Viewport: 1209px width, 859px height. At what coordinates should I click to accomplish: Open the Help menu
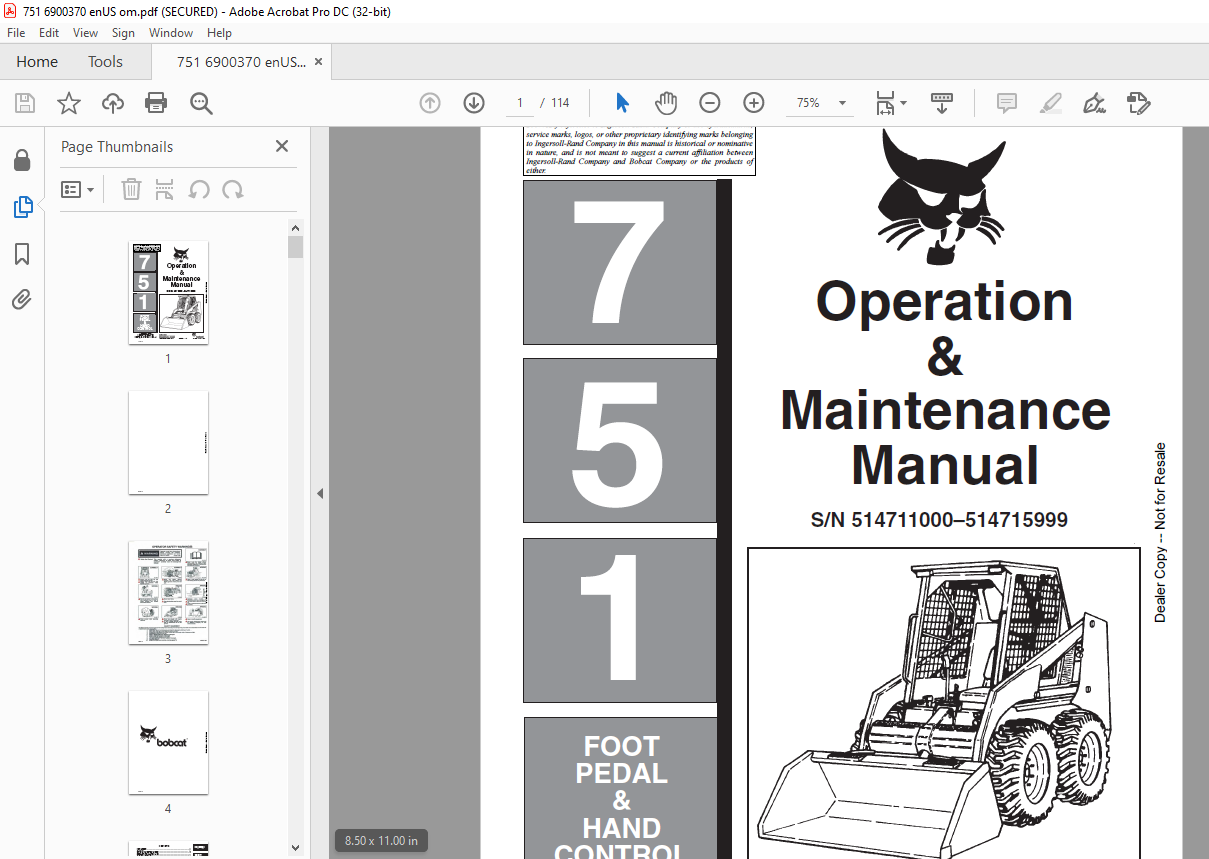point(219,33)
